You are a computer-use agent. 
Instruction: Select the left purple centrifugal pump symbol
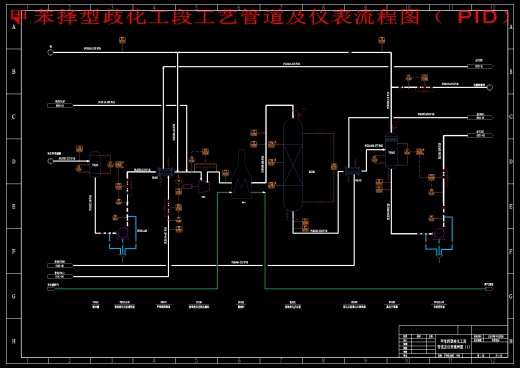point(122,233)
